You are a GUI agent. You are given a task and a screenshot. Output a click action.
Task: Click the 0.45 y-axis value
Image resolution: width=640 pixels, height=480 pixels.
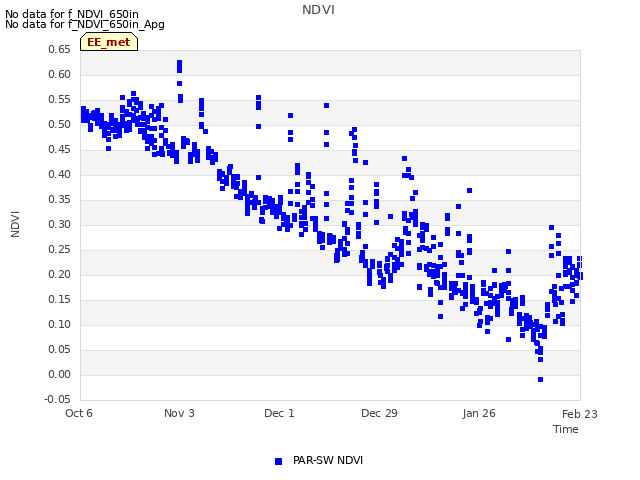[x=59, y=149]
